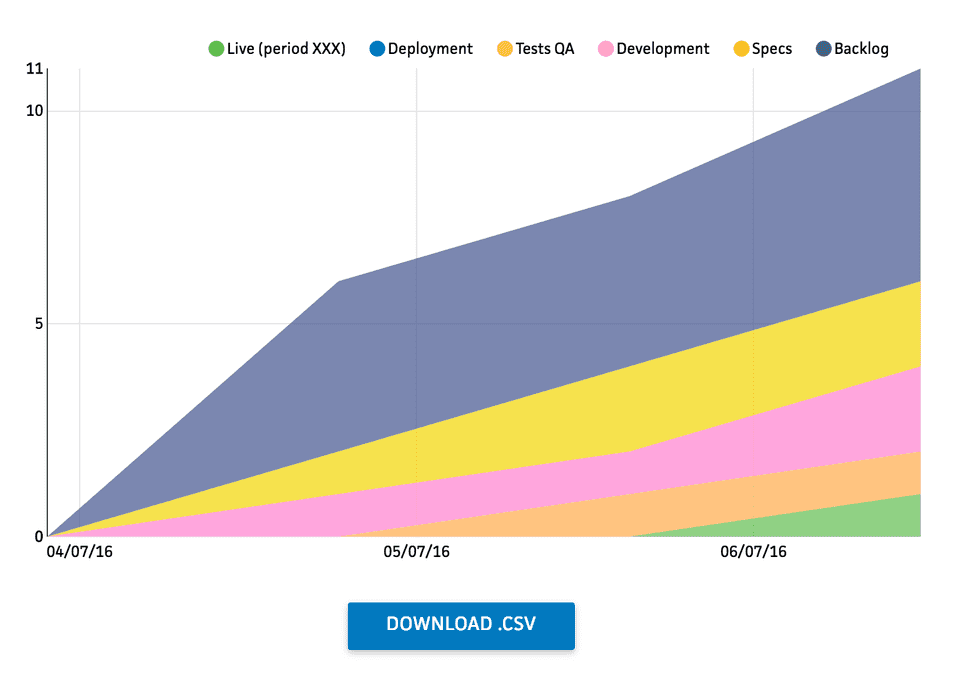Click the y-axis value 5
Viewport: 960px width, 675px height.
pyautogui.click(x=39, y=323)
